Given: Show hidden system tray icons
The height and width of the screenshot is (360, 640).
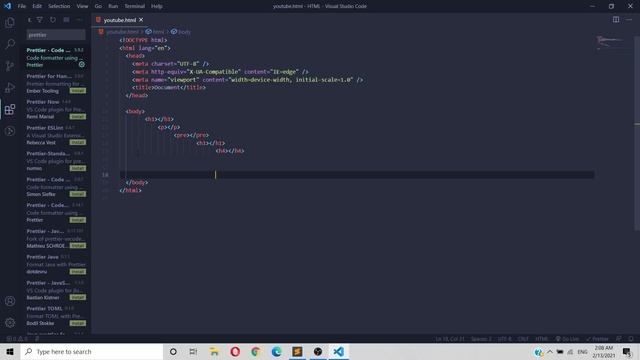Looking at the screenshot, I should [550, 351].
